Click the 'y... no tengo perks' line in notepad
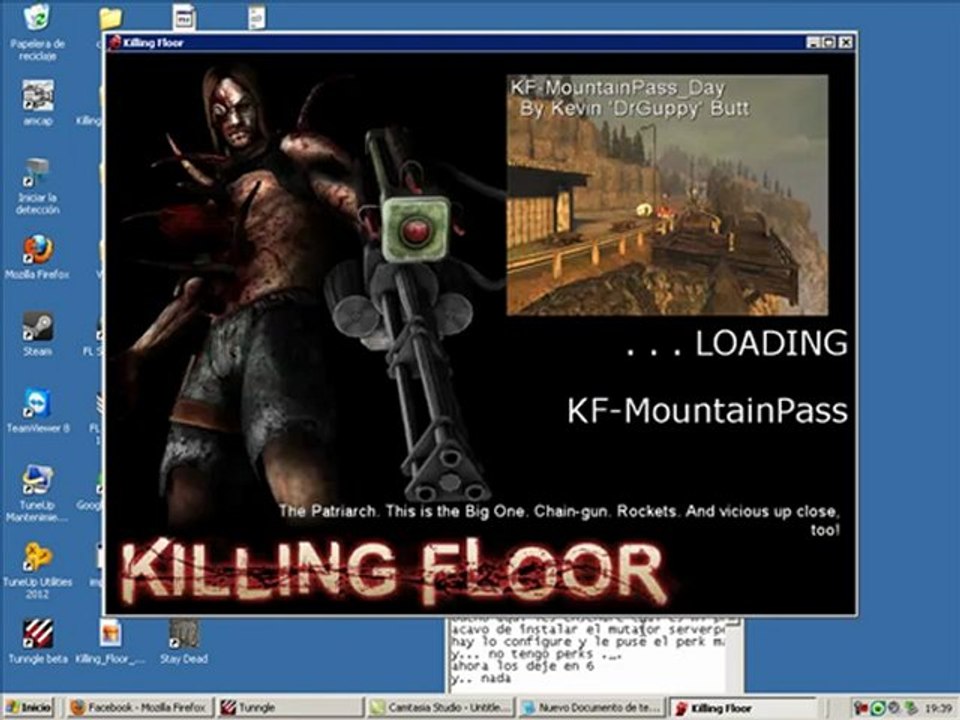Viewport: 960px width, 720px height. [536, 654]
